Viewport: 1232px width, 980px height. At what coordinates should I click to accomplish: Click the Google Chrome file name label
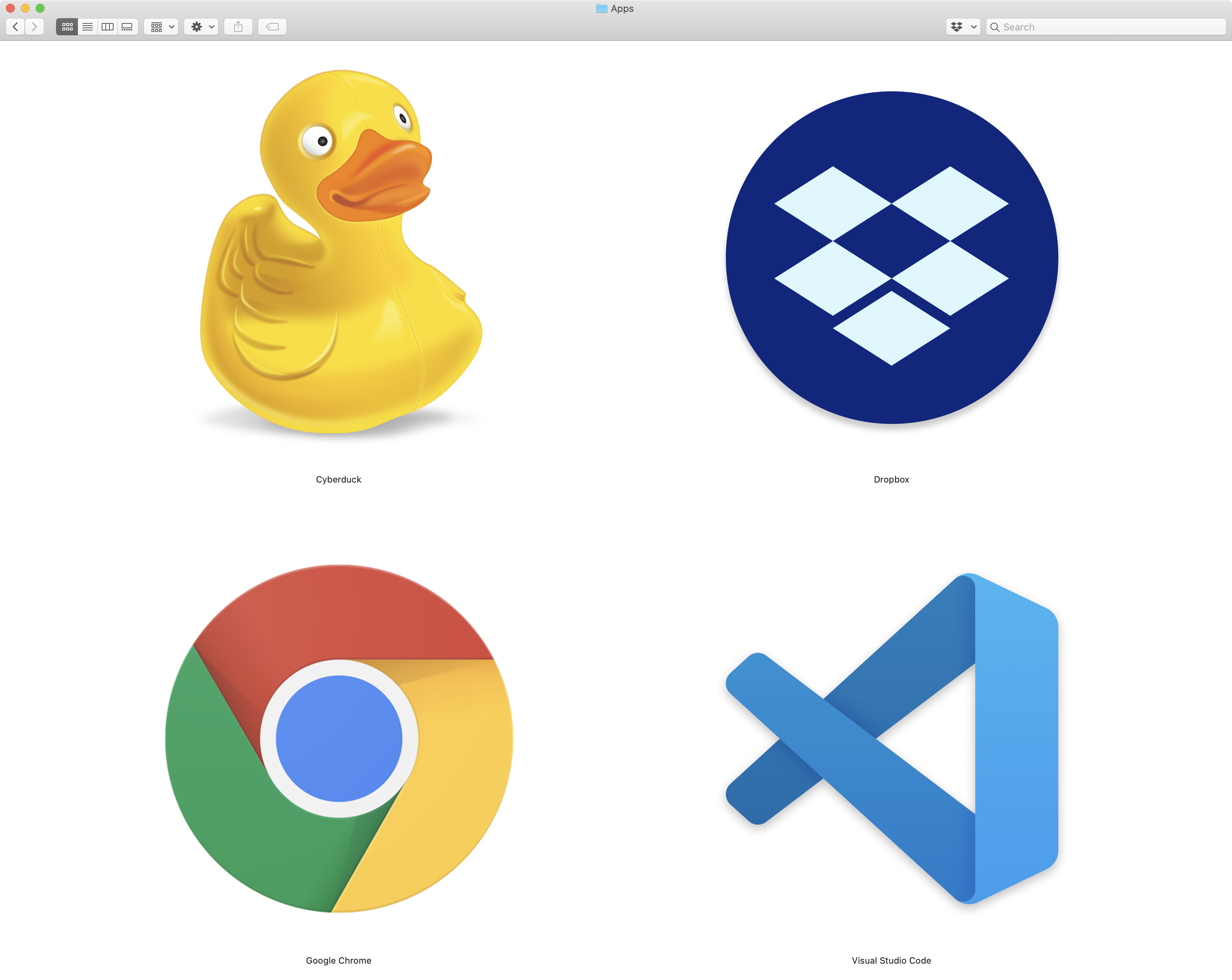click(x=338, y=960)
